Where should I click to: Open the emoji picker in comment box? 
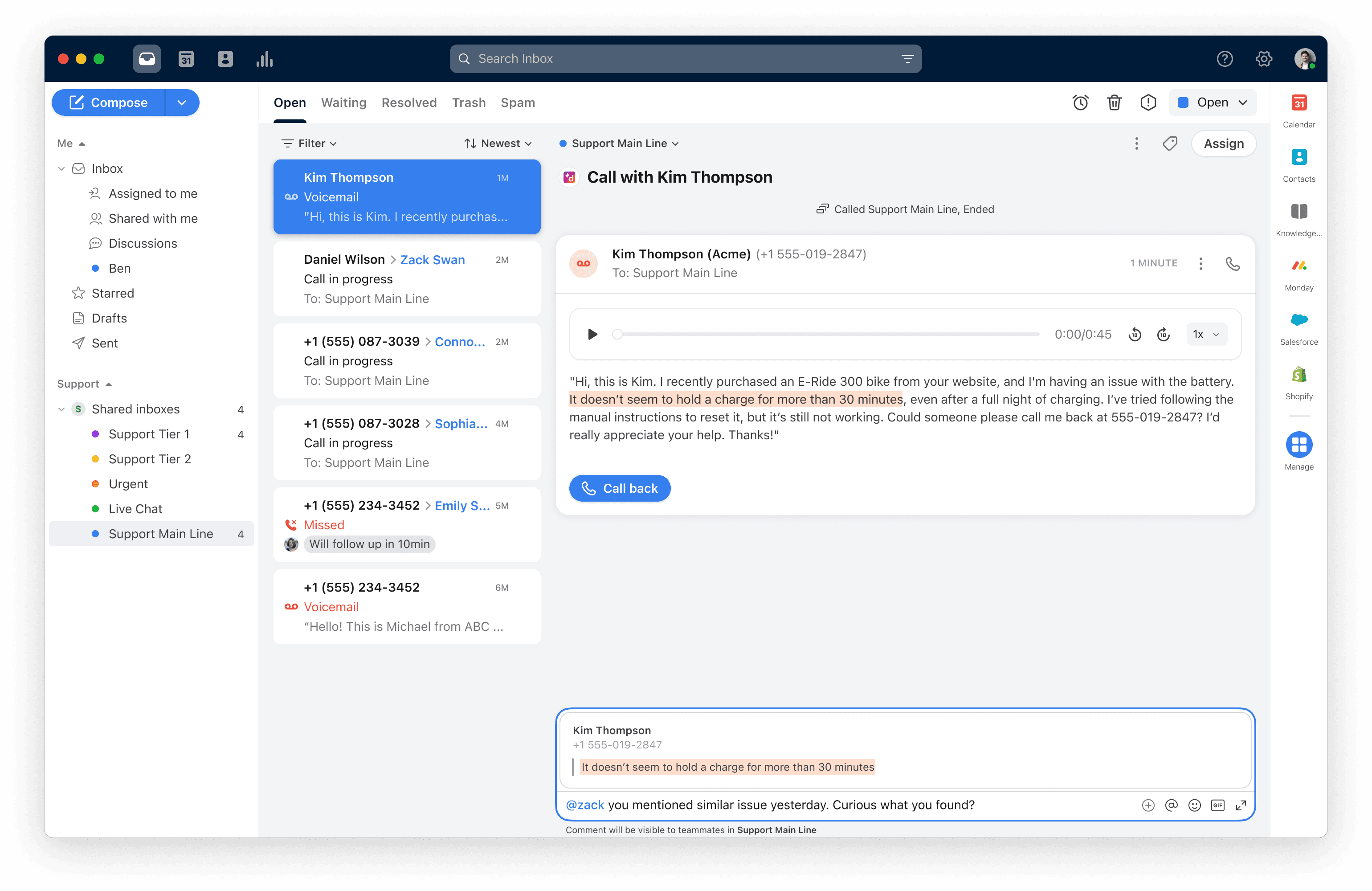(1194, 805)
